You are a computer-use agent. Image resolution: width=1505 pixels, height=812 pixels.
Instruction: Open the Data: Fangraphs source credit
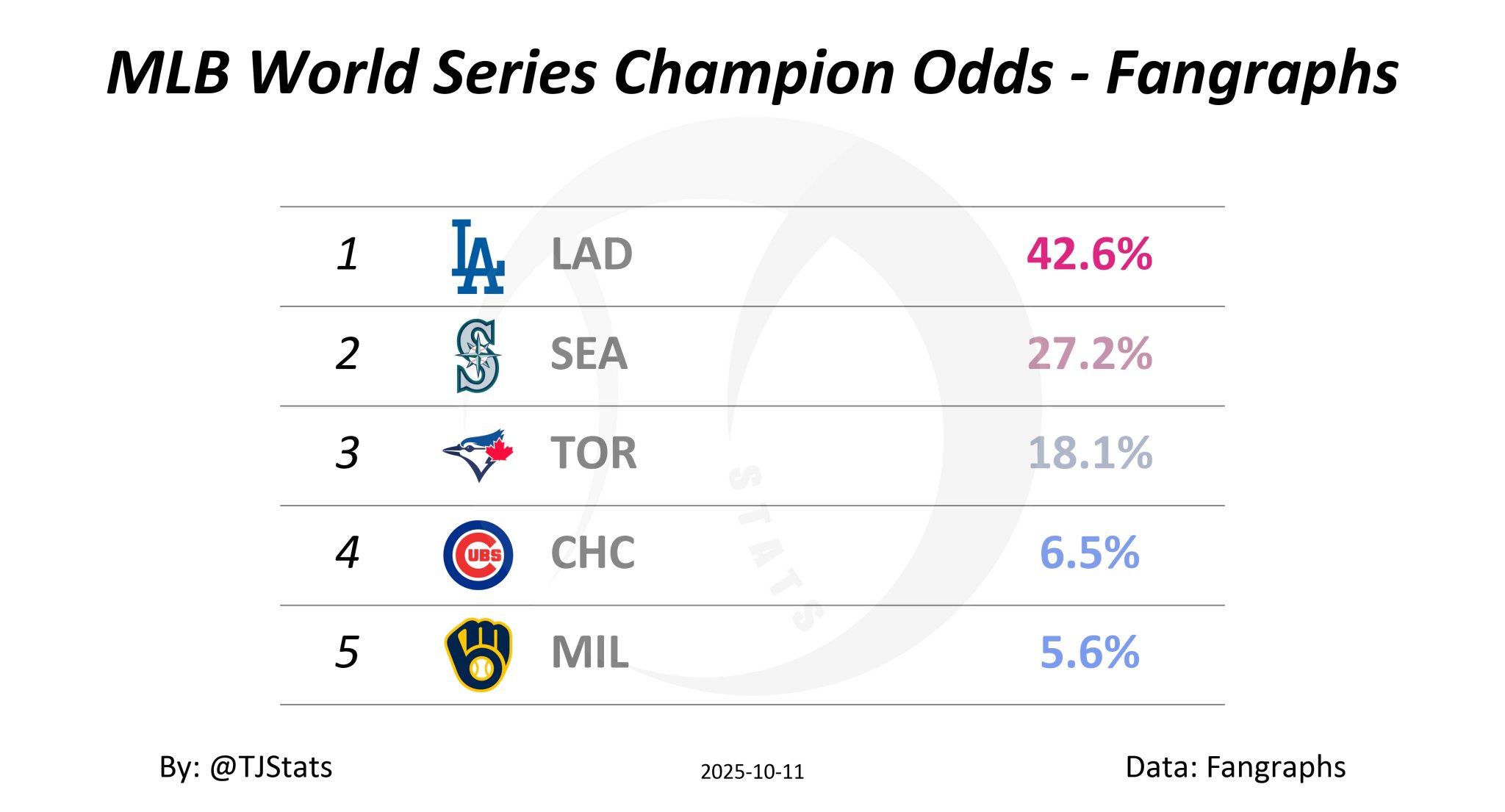click(1235, 767)
